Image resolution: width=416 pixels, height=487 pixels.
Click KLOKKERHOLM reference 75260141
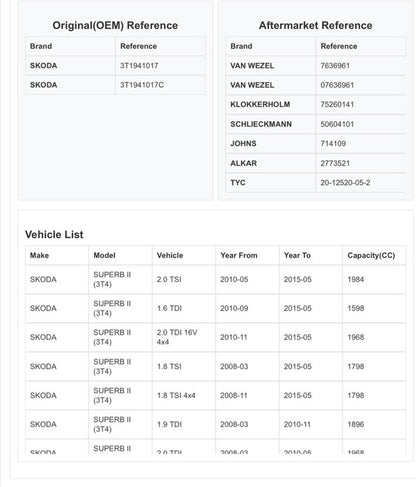pos(337,104)
